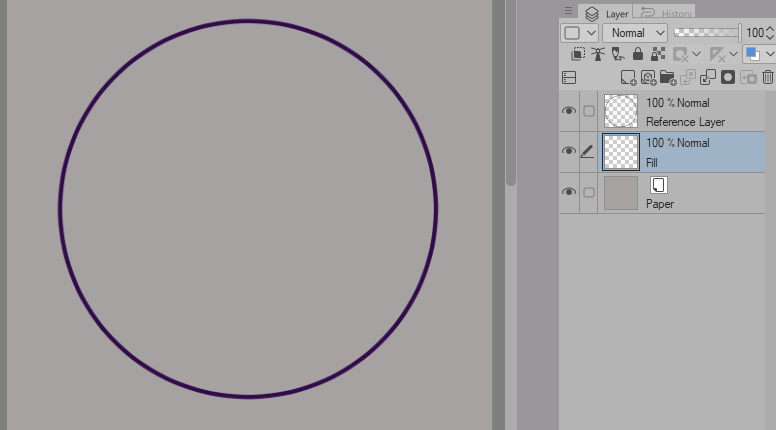Click the Enable Mask icon
The height and width of the screenshot is (430, 776).
click(680, 54)
